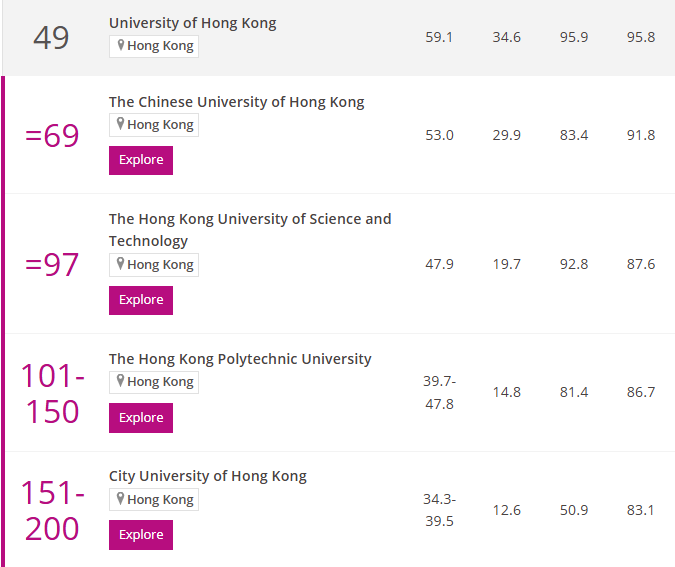This screenshot has width=675, height=567.
Task: Click Explore for Hong Kong University of Science and Technology
Action: pos(141,300)
